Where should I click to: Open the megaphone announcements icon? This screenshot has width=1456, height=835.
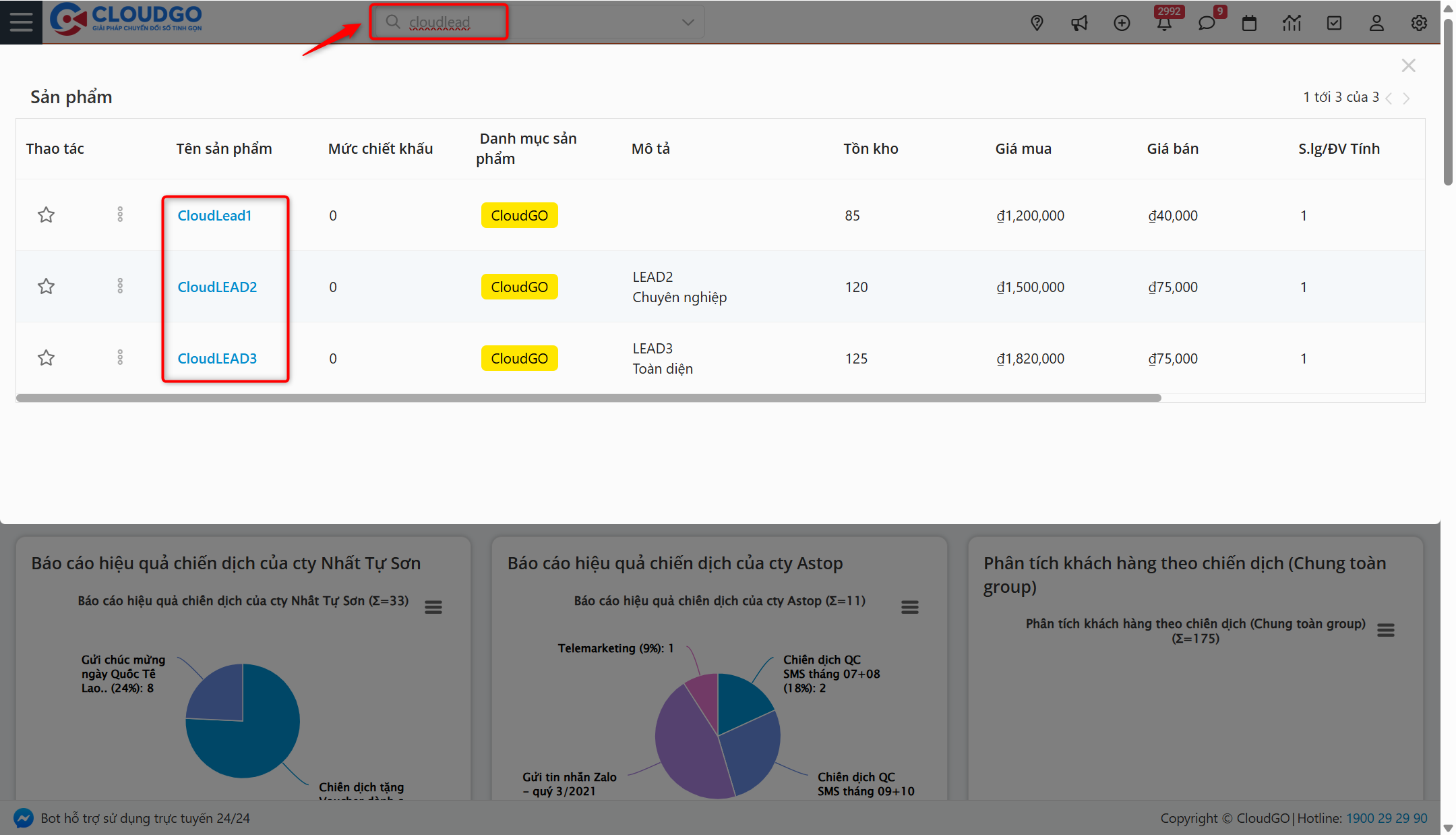click(x=1079, y=23)
